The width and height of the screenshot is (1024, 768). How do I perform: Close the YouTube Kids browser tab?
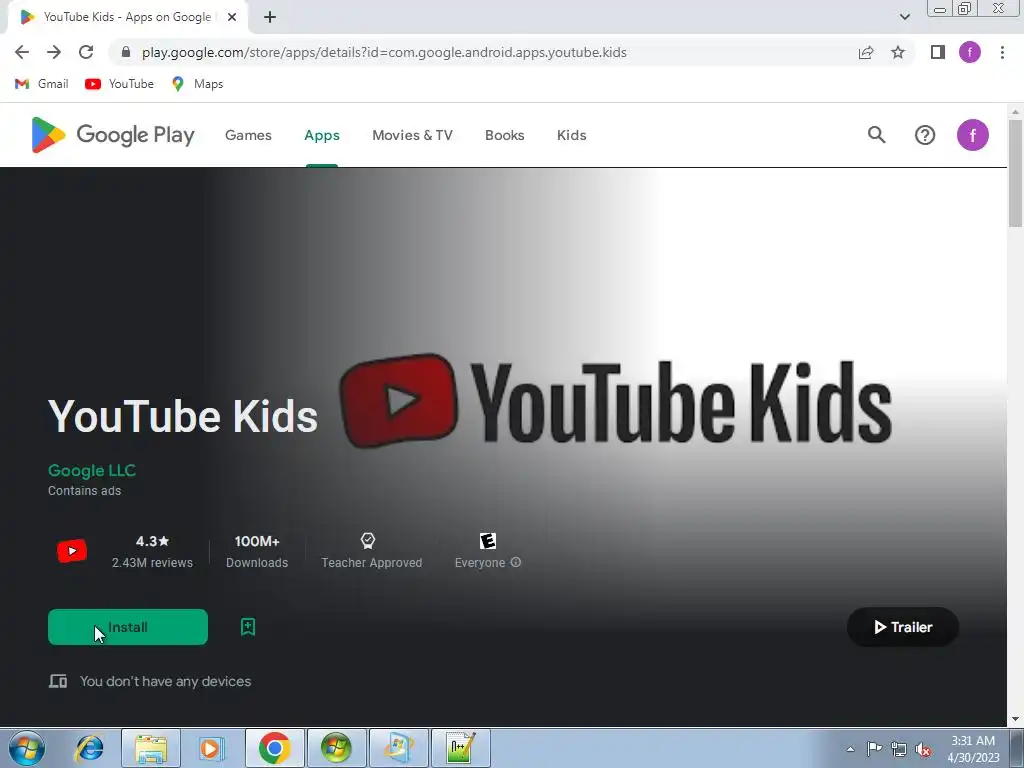[232, 17]
